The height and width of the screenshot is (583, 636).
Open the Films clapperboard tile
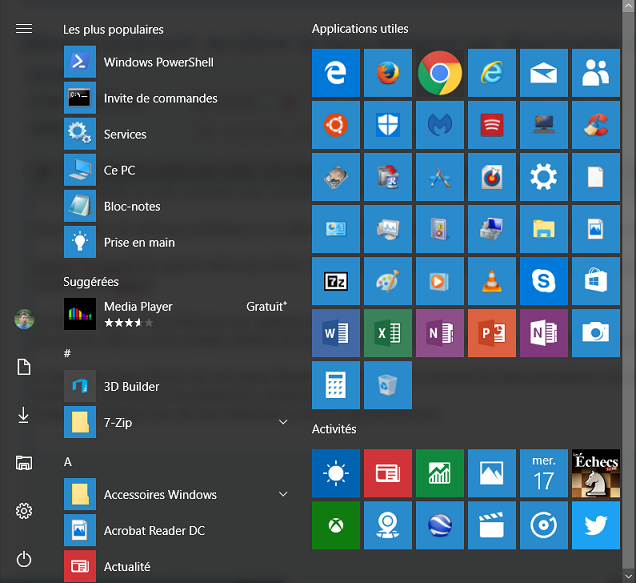click(x=492, y=525)
